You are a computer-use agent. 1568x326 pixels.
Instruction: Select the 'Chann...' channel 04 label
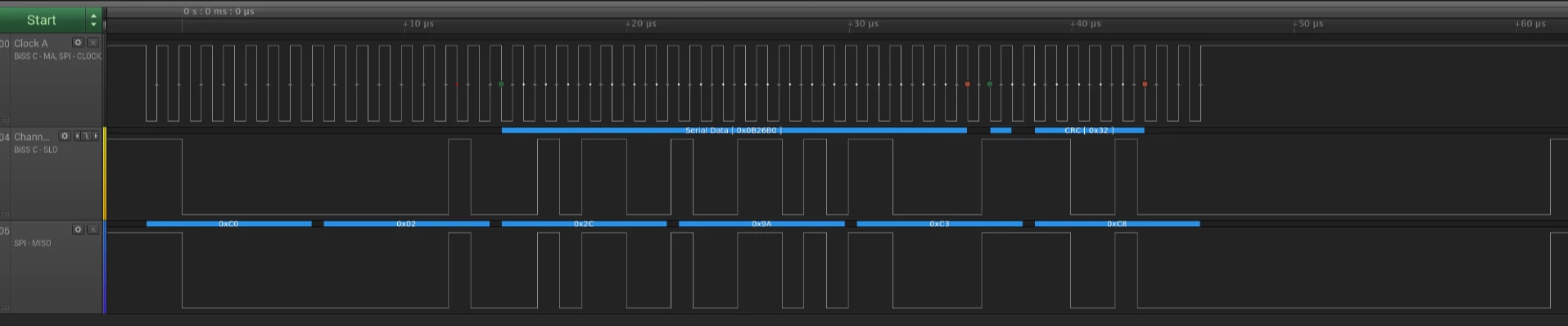[x=32, y=137]
